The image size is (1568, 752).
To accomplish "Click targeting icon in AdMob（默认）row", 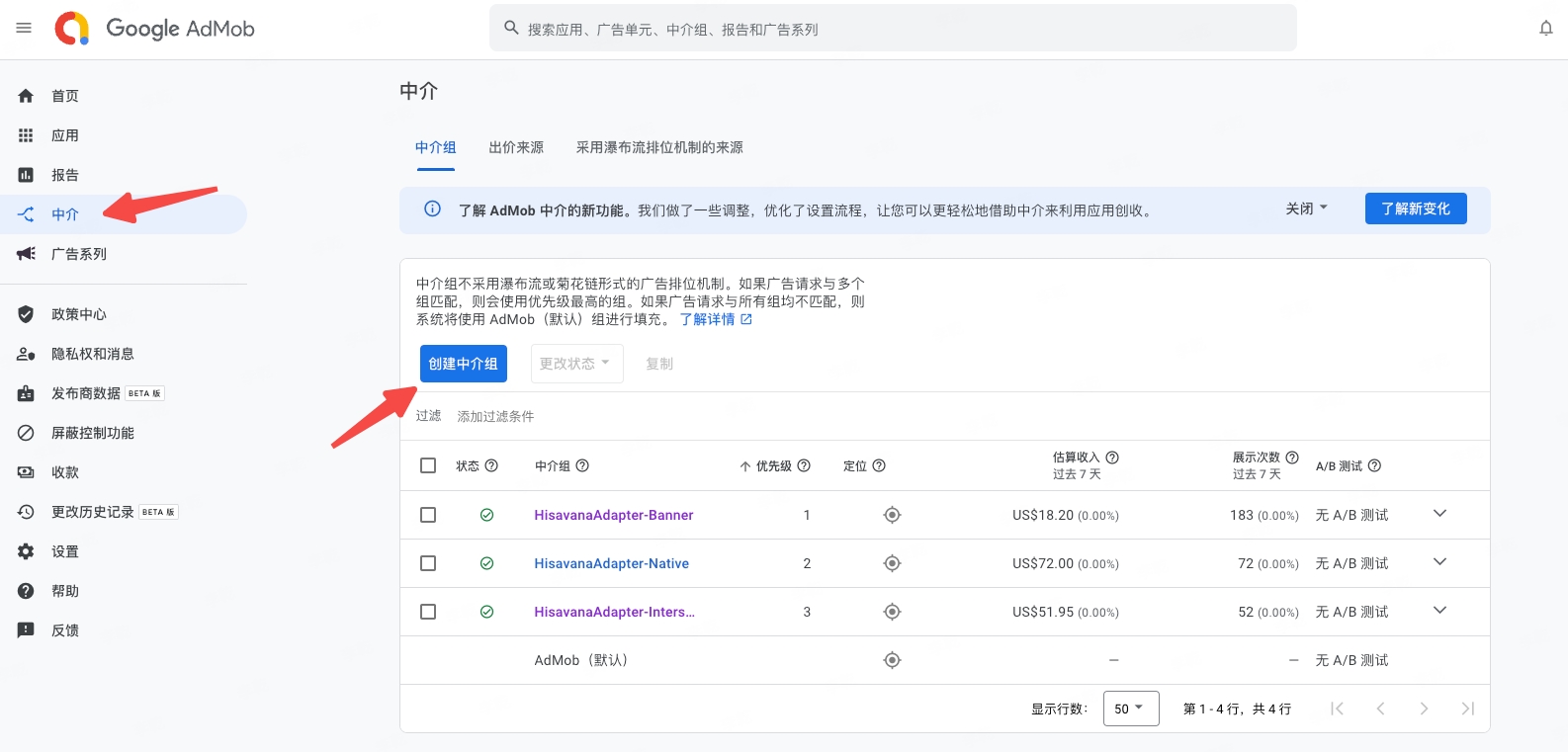I will pos(892,660).
